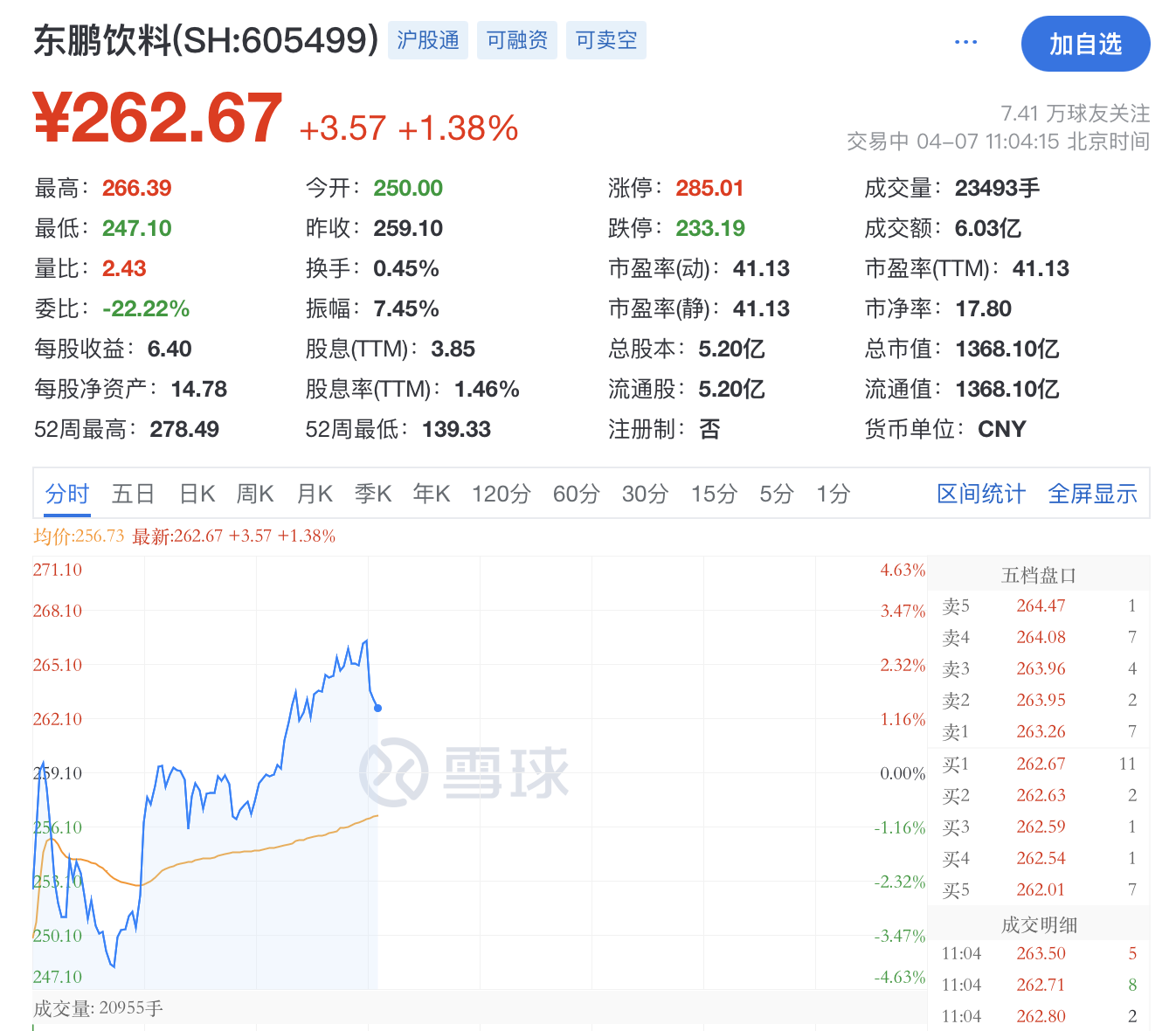Select the 买1 order row at 262.67
The height and width of the screenshot is (1031, 1176).
[1039, 764]
